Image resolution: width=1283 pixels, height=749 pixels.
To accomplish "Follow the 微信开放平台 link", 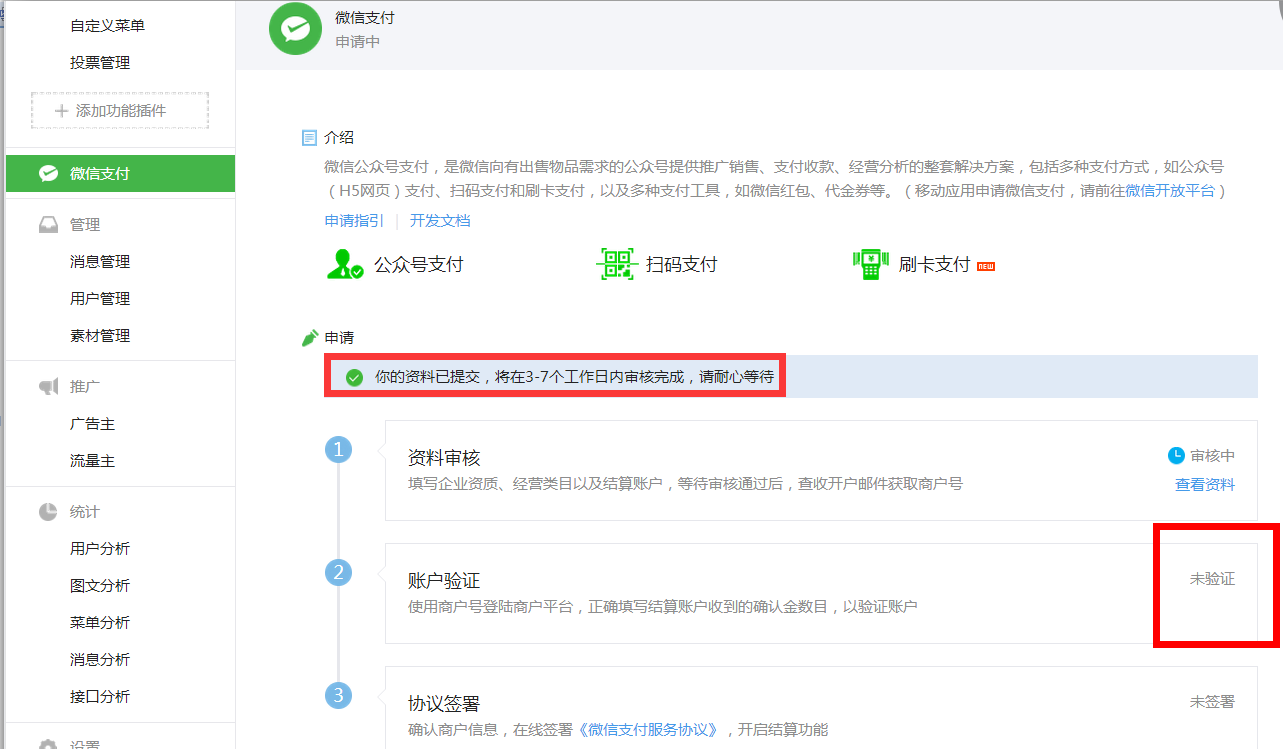I will pyautogui.click(x=1170, y=191).
